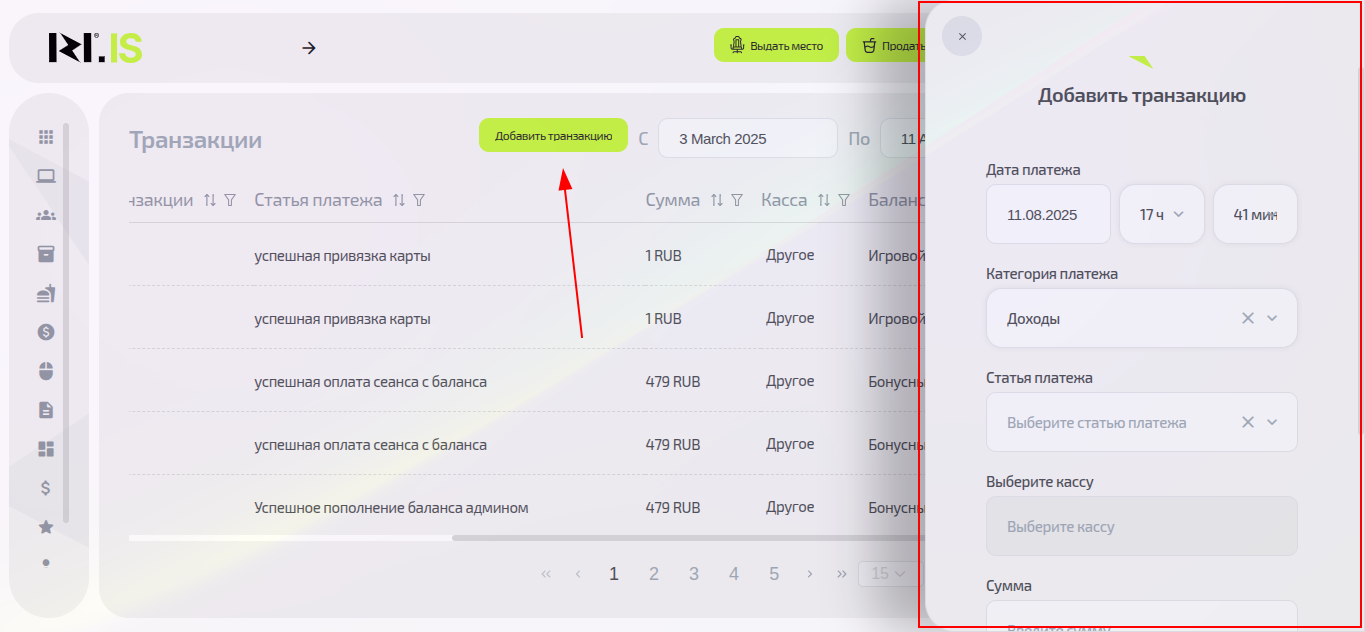
Task: Sort by Статья платежа column arrows
Action: (x=398, y=200)
